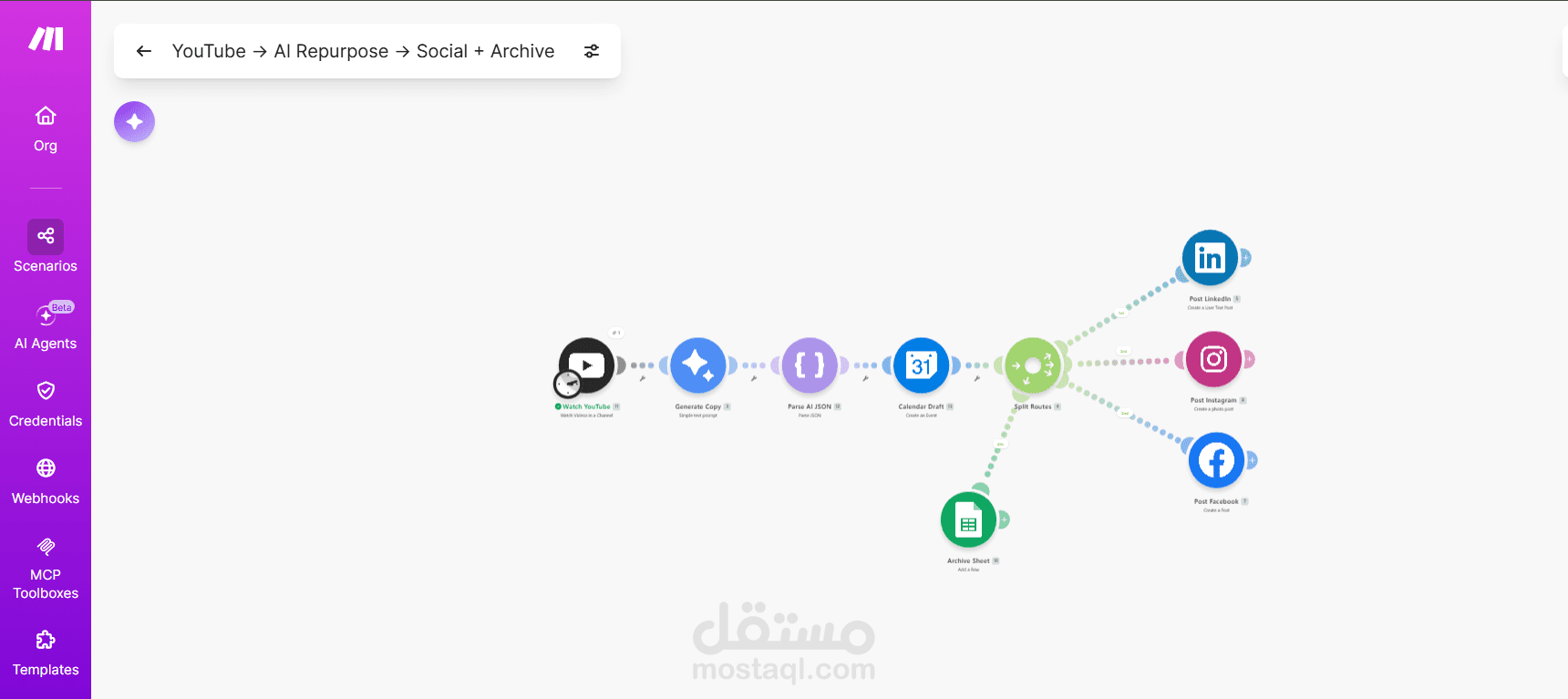Click the 'Create a photo post' subtitle
This screenshot has width=1568, height=699.
1213,409
